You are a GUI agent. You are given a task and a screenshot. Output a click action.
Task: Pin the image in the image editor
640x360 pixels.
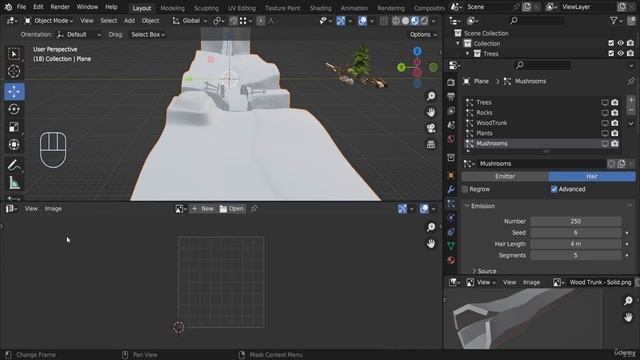tap(254, 209)
